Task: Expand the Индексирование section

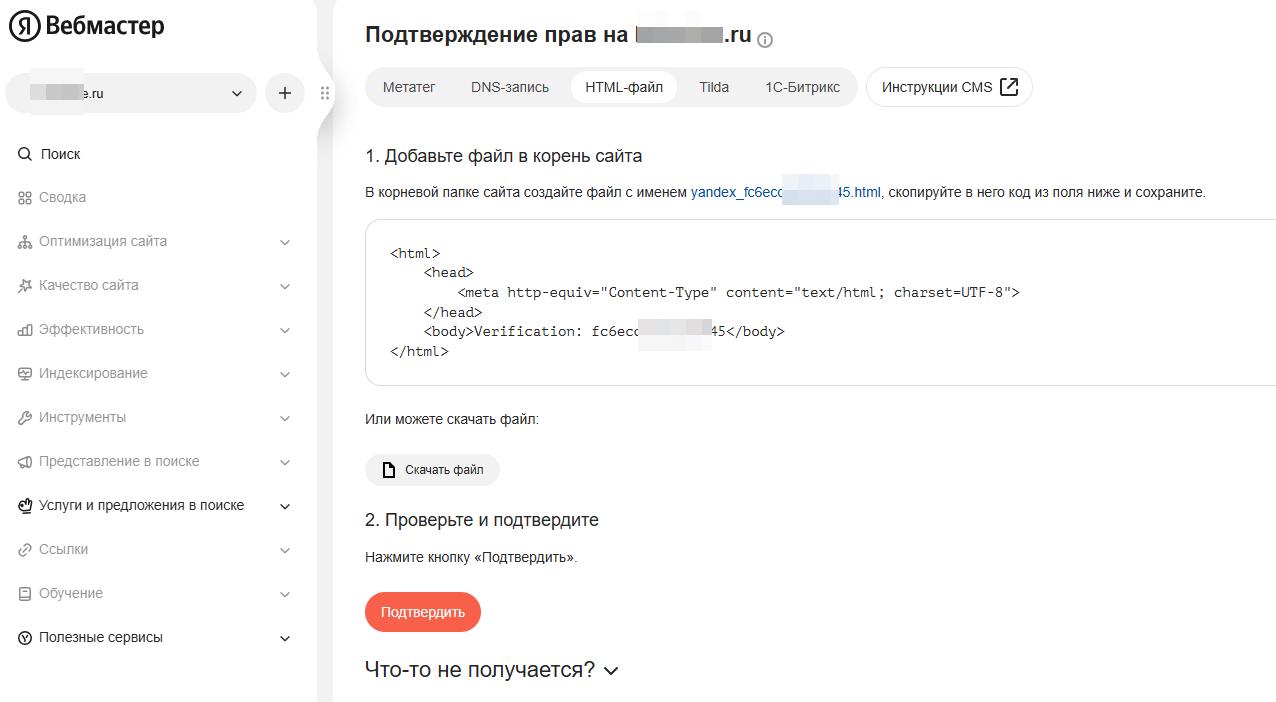Action: [x=285, y=374]
